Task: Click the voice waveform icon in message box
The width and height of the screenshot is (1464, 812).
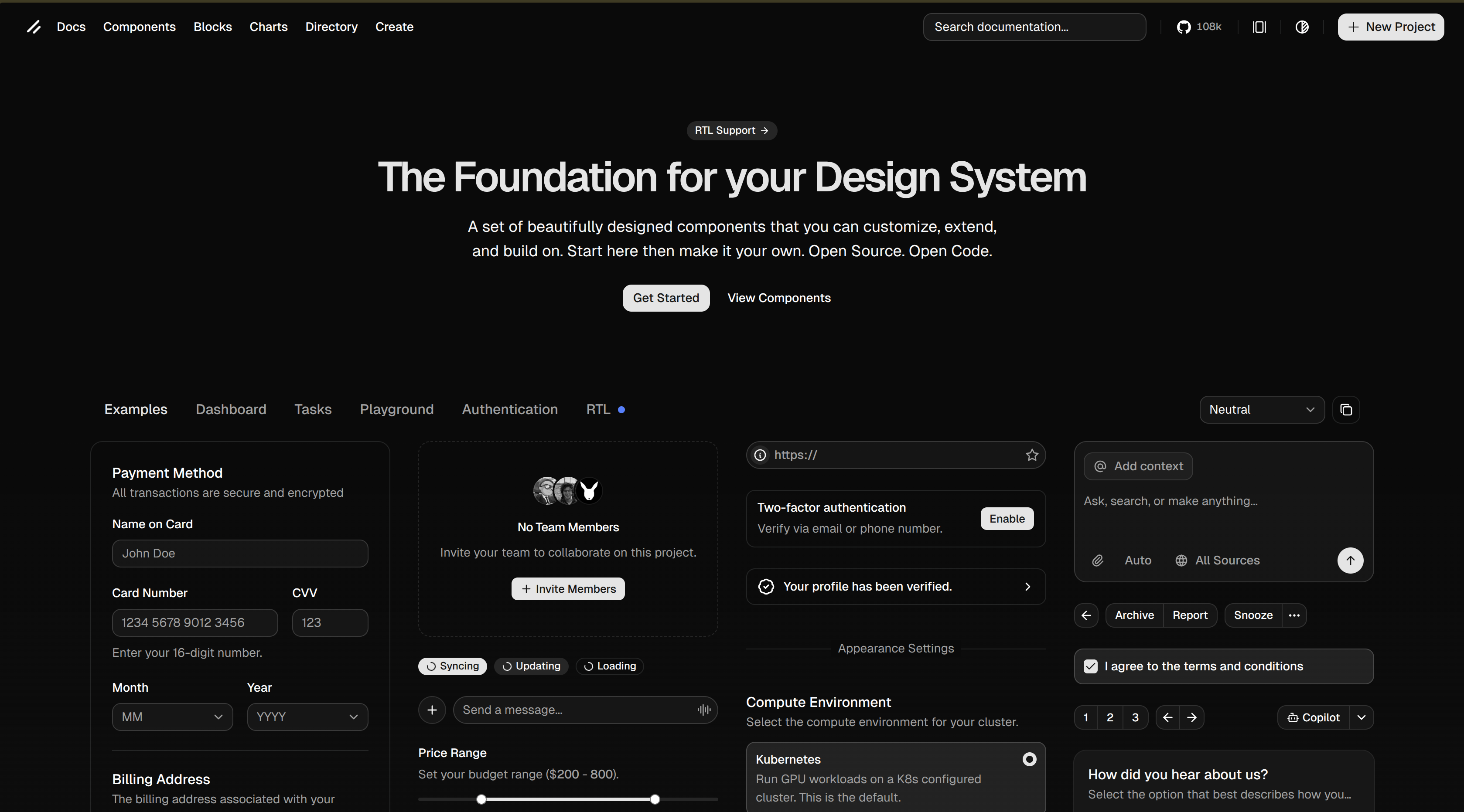Action: coord(703,710)
